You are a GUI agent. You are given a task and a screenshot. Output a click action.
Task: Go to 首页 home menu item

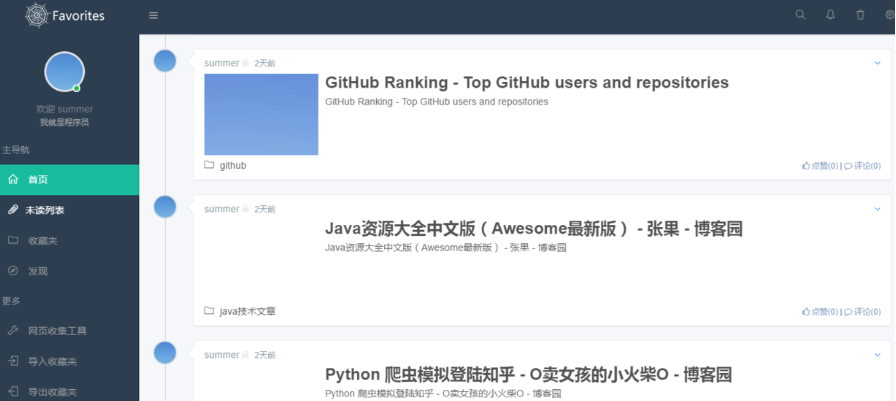point(69,180)
